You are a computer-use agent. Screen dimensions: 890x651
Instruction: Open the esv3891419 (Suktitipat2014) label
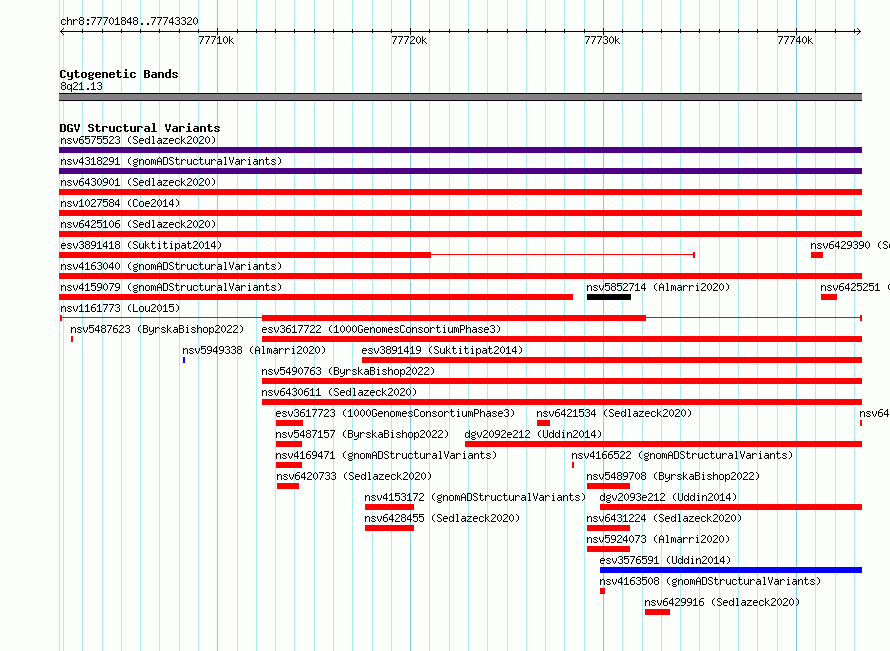point(442,350)
